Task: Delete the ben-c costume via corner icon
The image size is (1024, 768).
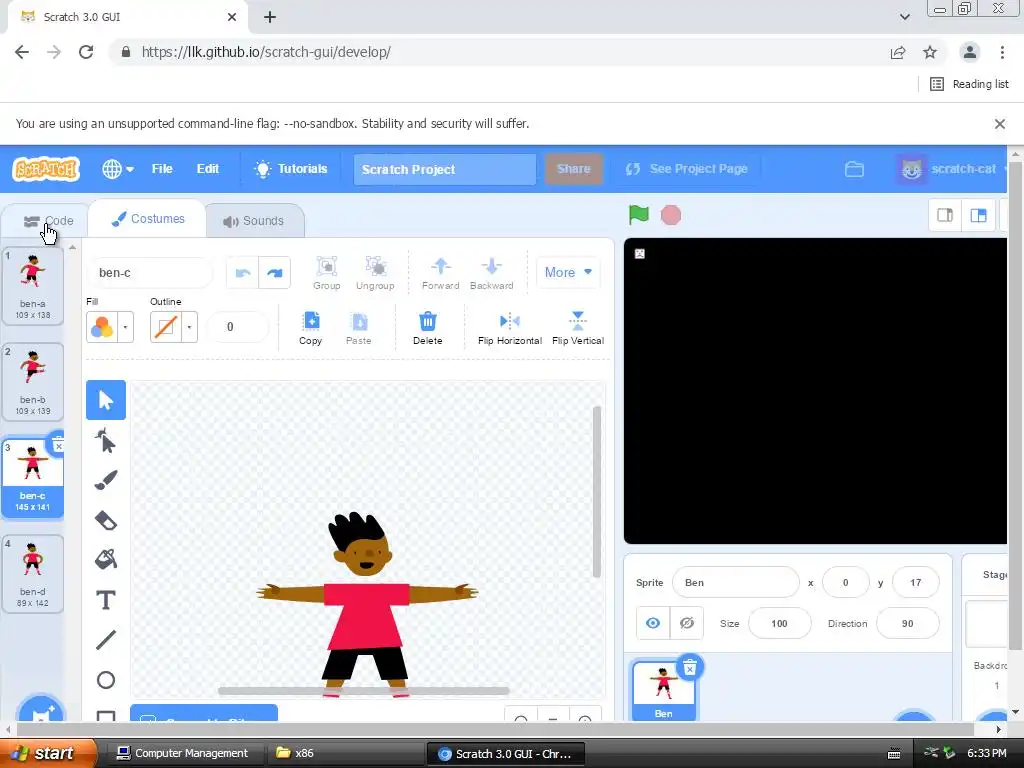Action: pos(58,445)
